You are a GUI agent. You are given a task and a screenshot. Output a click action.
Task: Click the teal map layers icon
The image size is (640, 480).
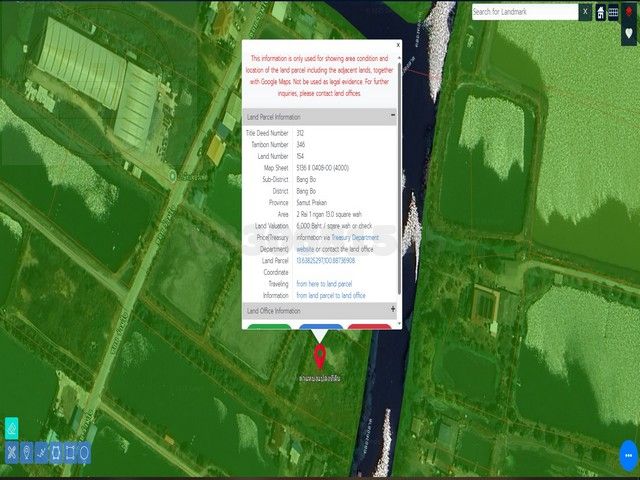12,426
